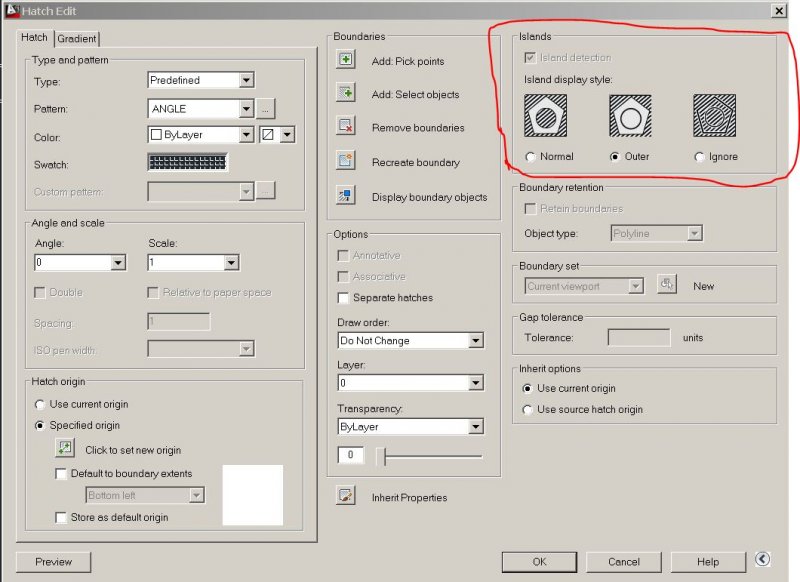This screenshot has height=582, width=800.
Task: Open the background color dropdown arrow
Action: click(x=287, y=135)
